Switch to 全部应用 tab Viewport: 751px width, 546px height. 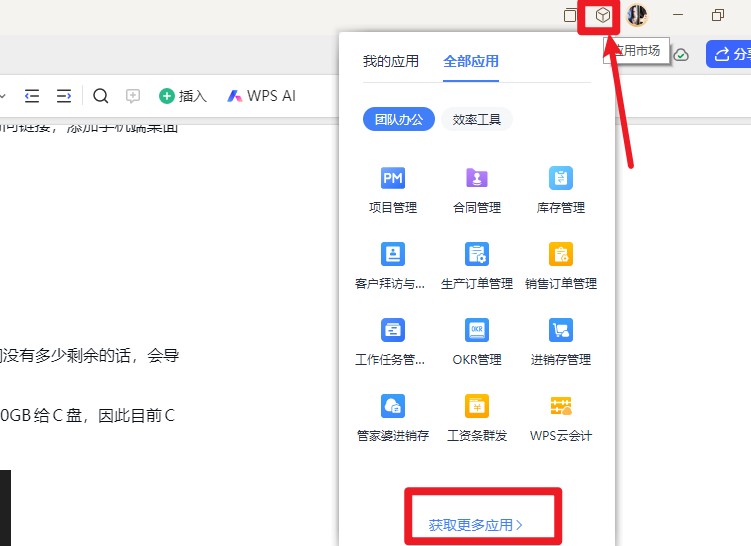[x=471, y=61]
